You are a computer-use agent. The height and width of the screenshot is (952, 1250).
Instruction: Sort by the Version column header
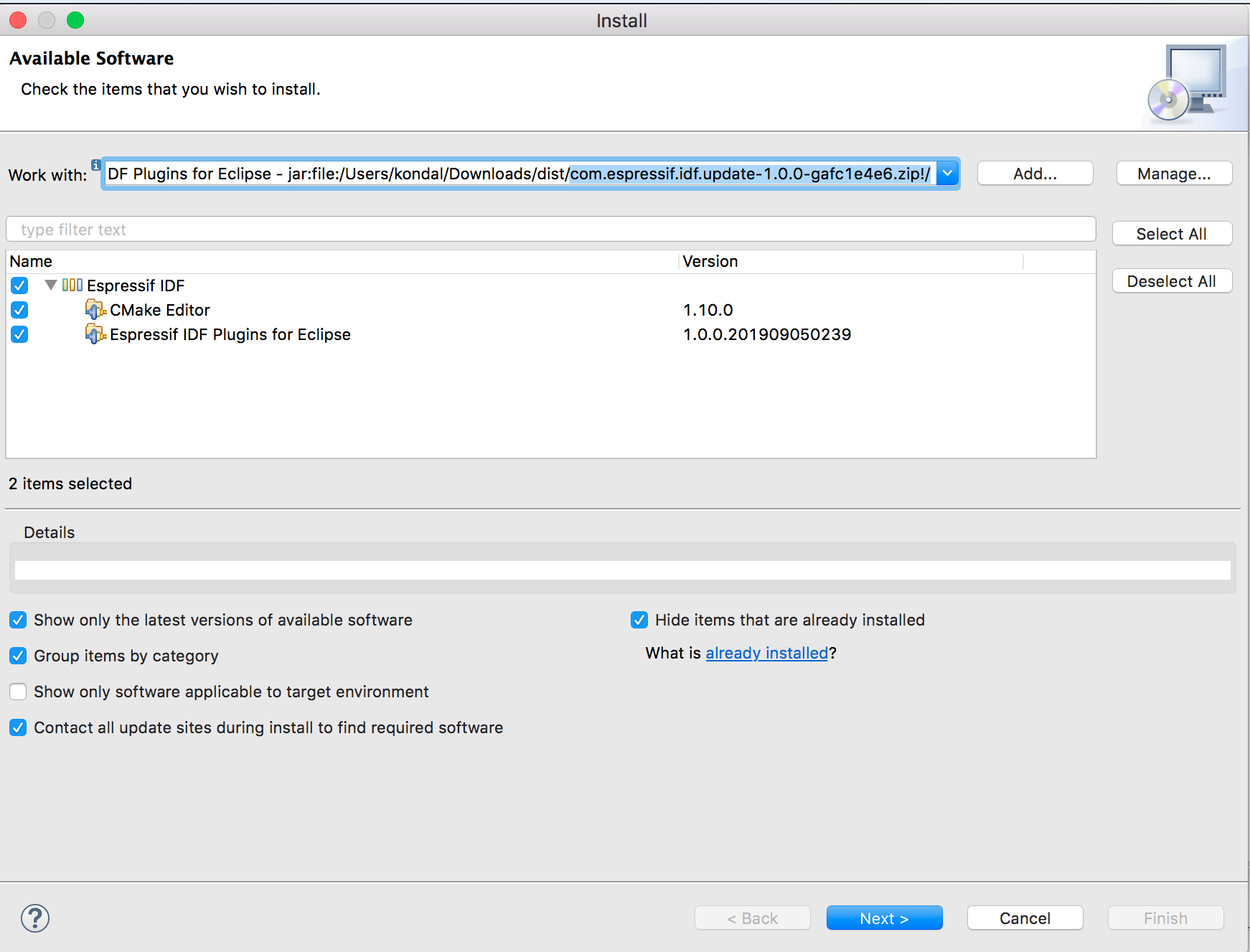[x=850, y=261]
